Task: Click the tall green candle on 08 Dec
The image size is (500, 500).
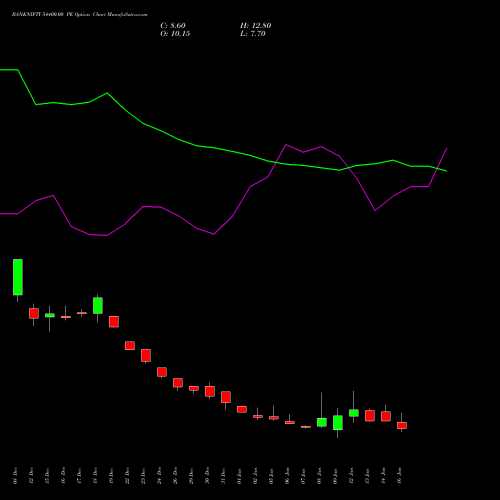Action: pos(18,277)
